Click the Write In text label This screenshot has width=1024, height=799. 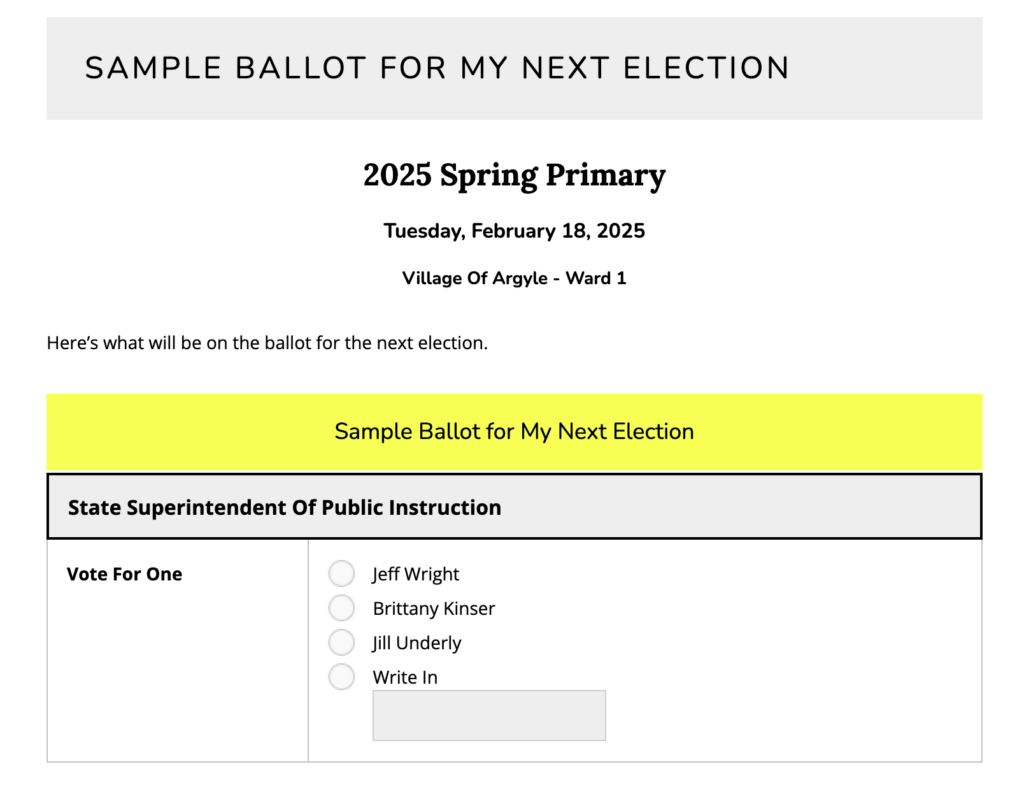(x=405, y=677)
